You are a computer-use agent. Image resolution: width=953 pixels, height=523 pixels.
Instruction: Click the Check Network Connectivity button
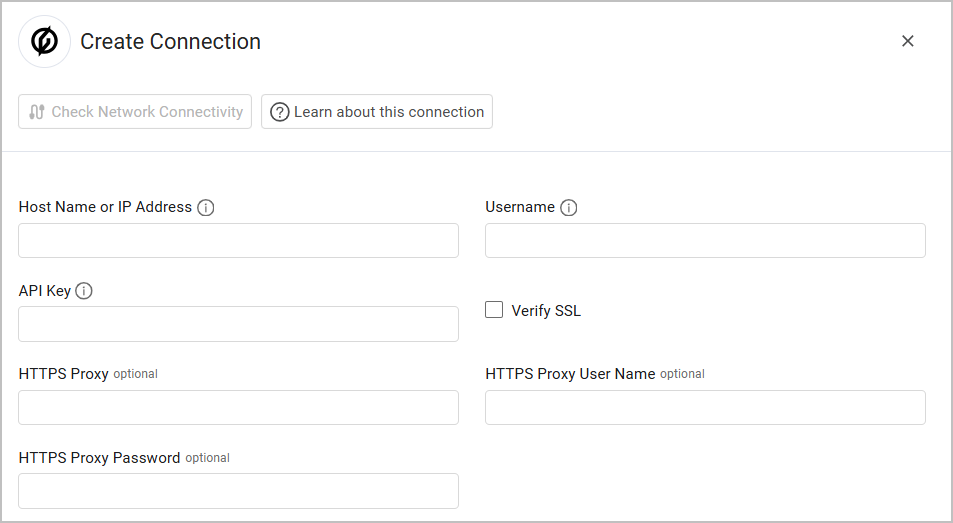coord(135,112)
